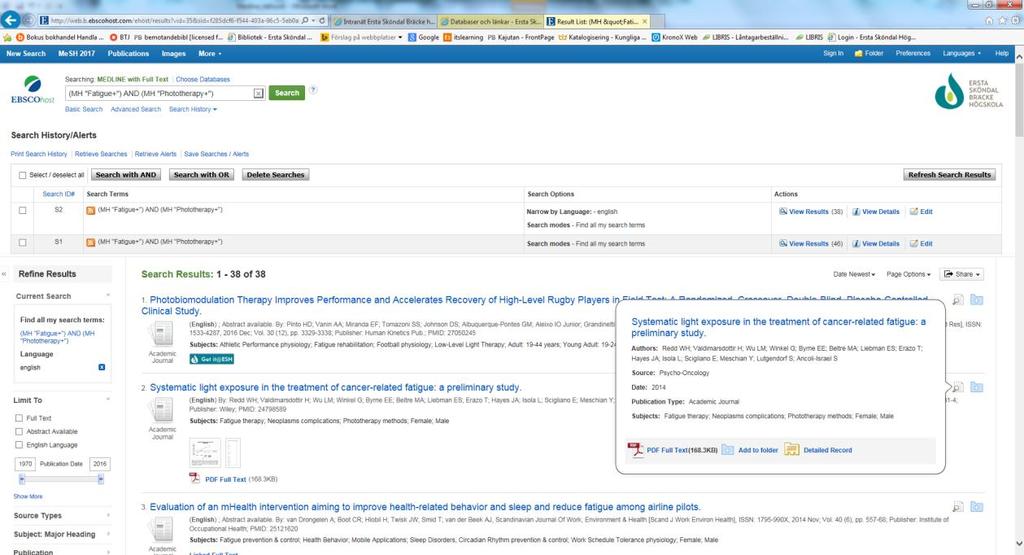The height and width of the screenshot is (555, 1024).
Task: Click the browser back arrow button
Action: point(10,20)
